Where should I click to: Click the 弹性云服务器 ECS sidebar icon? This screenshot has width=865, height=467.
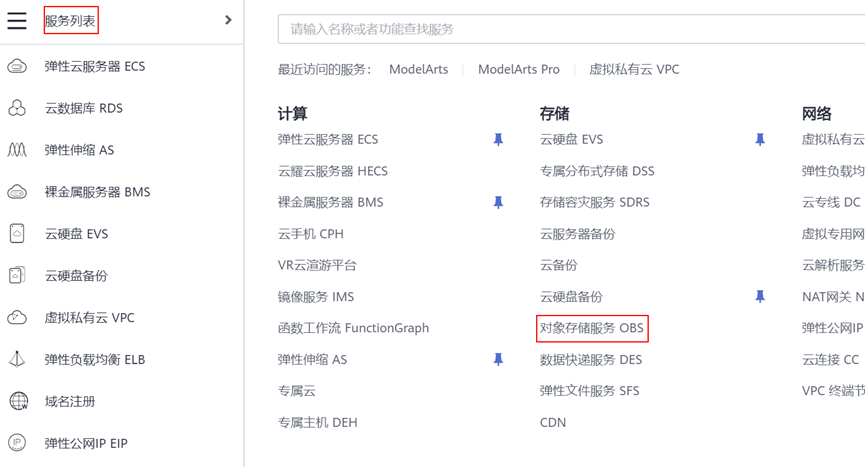[17, 67]
